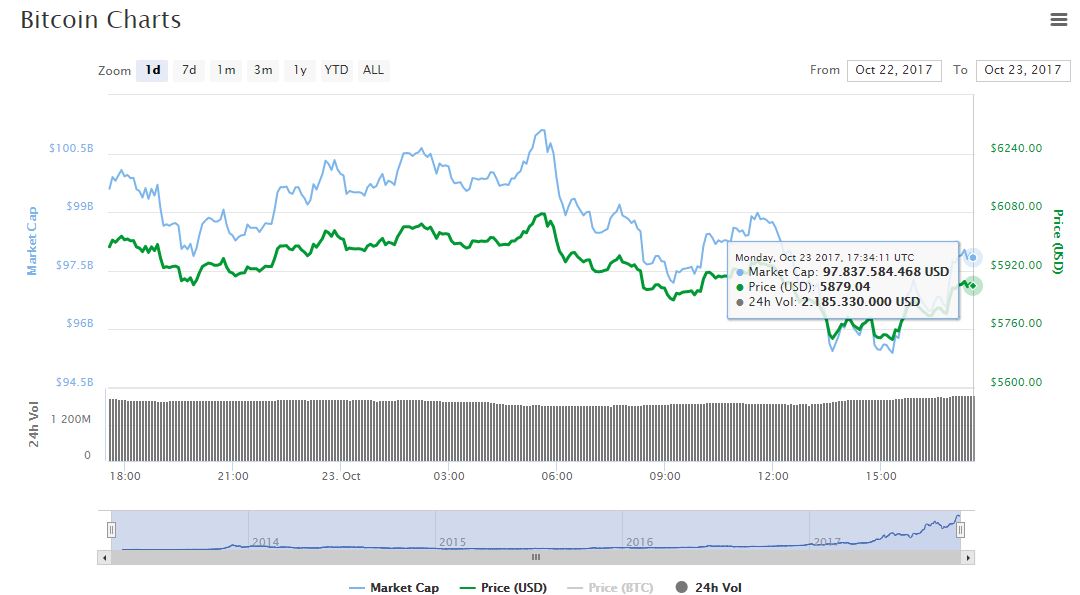Click the $5920.00 price axis label
This screenshot has height=595, width=1080.
[x=1016, y=265]
